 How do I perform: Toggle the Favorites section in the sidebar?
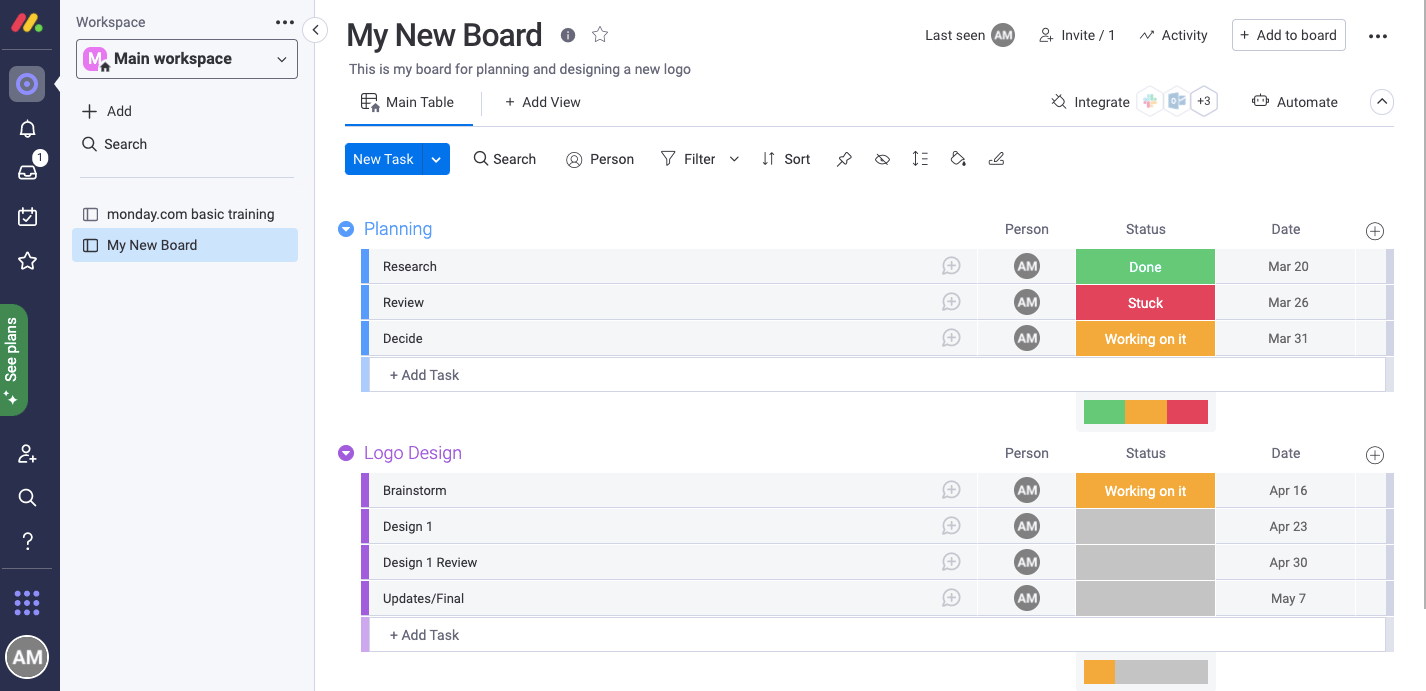pos(27,261)
